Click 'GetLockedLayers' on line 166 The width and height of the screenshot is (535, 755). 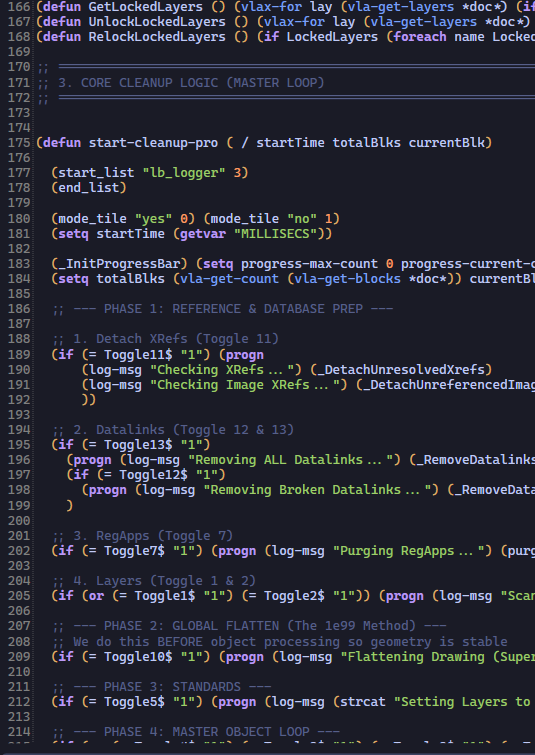point(145,7)
